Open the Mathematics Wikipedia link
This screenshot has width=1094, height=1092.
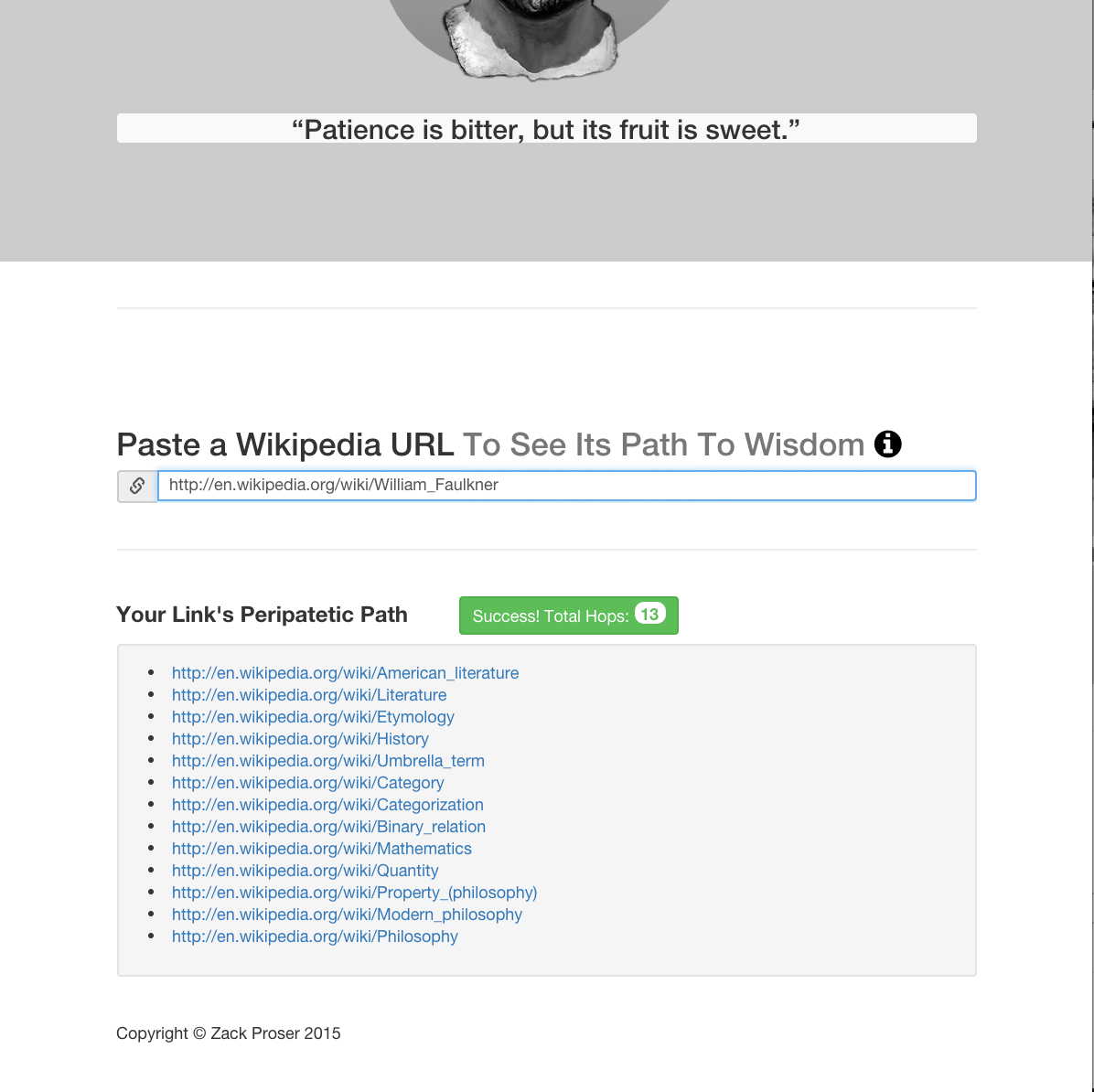[322, 849]
